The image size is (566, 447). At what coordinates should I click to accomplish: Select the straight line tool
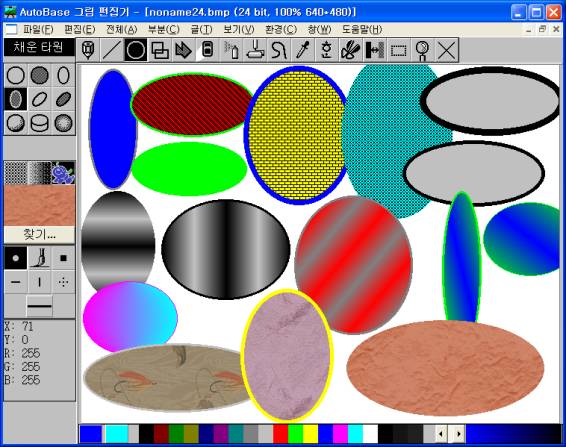112,50
